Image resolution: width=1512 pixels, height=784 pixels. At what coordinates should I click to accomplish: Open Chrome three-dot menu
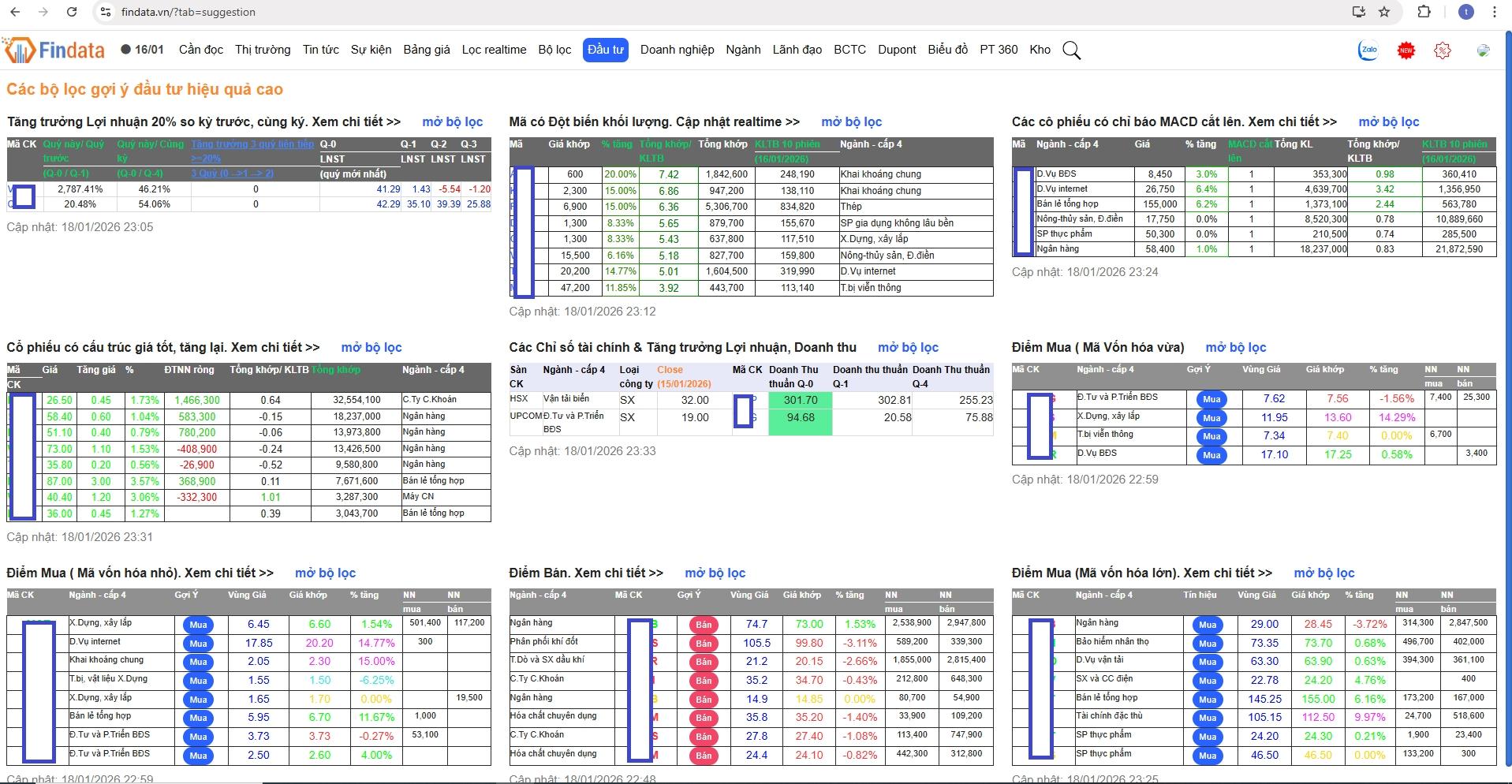[1494, 12]
